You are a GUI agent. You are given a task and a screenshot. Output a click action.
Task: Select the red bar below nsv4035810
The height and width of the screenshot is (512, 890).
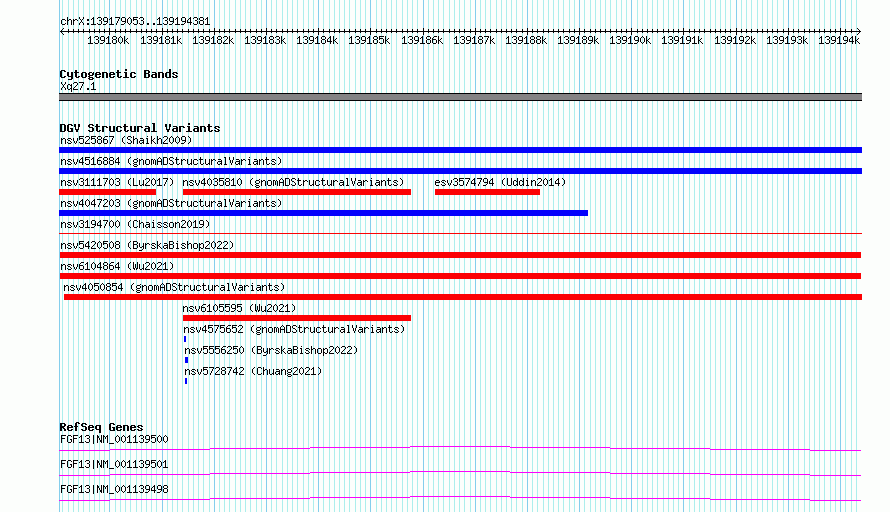pyautogui.click(x=296, y=192)
